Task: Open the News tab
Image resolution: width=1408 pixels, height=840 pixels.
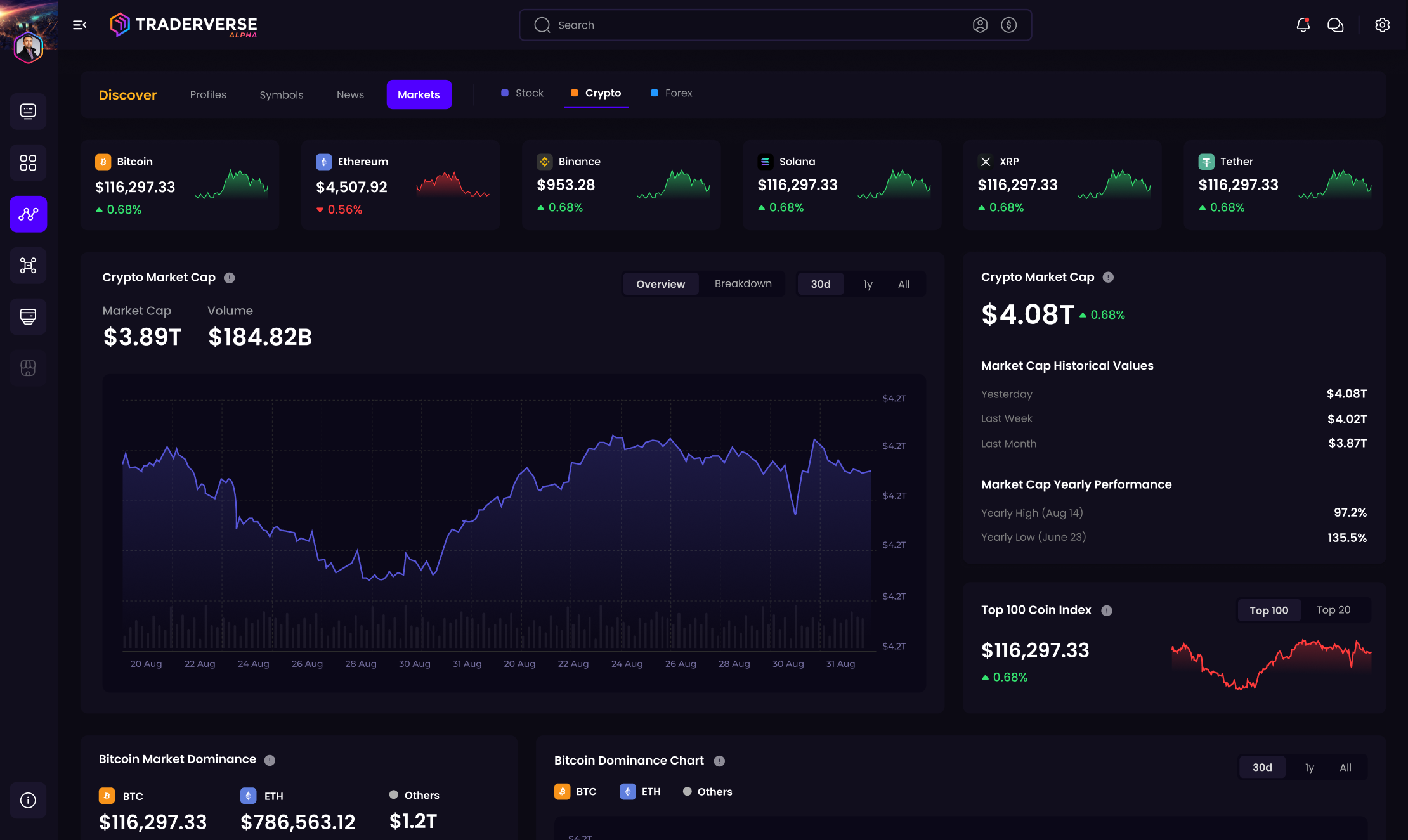Action: pos(350,94)
